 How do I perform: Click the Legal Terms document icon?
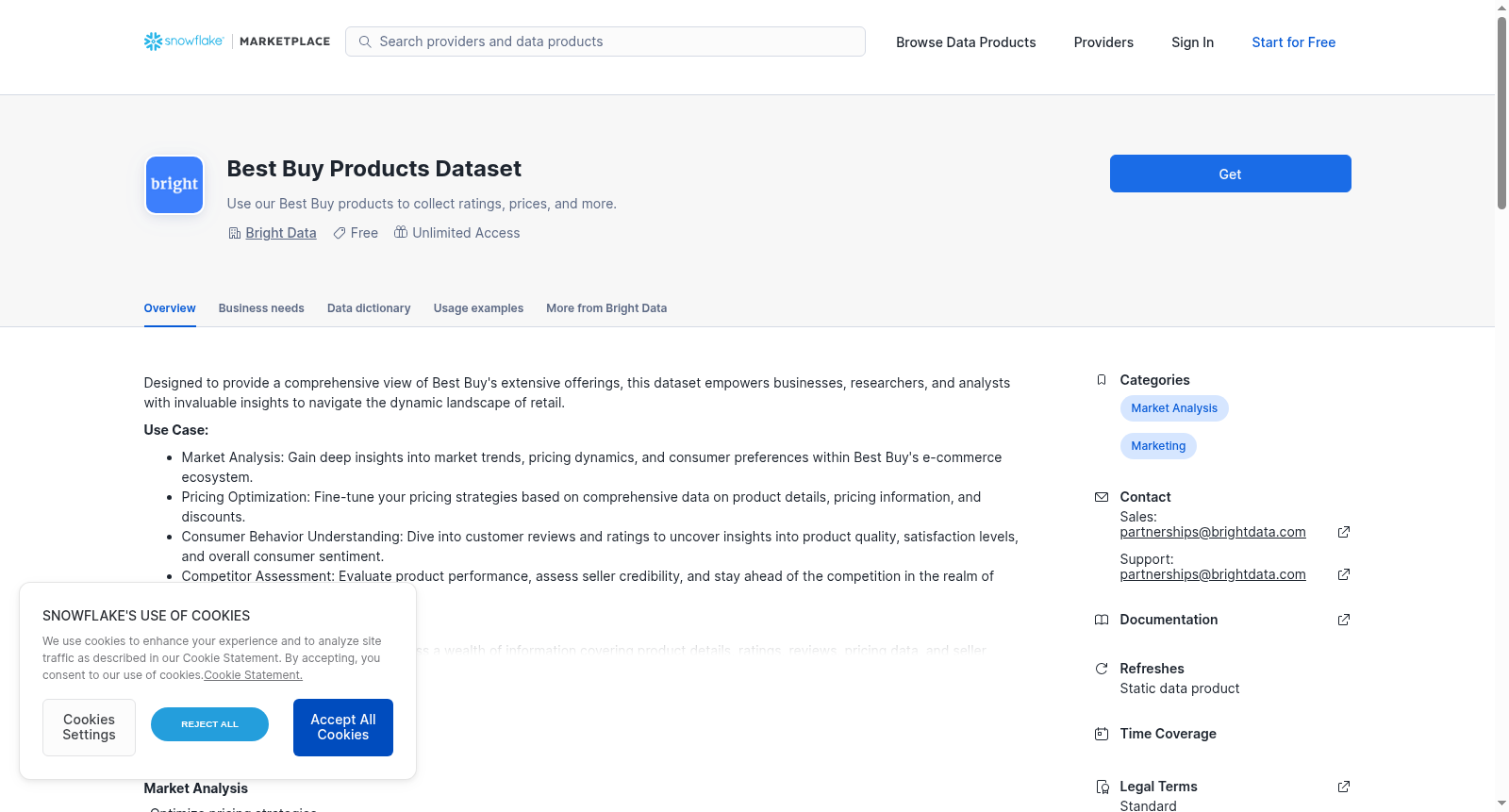tap(1102, 787)
